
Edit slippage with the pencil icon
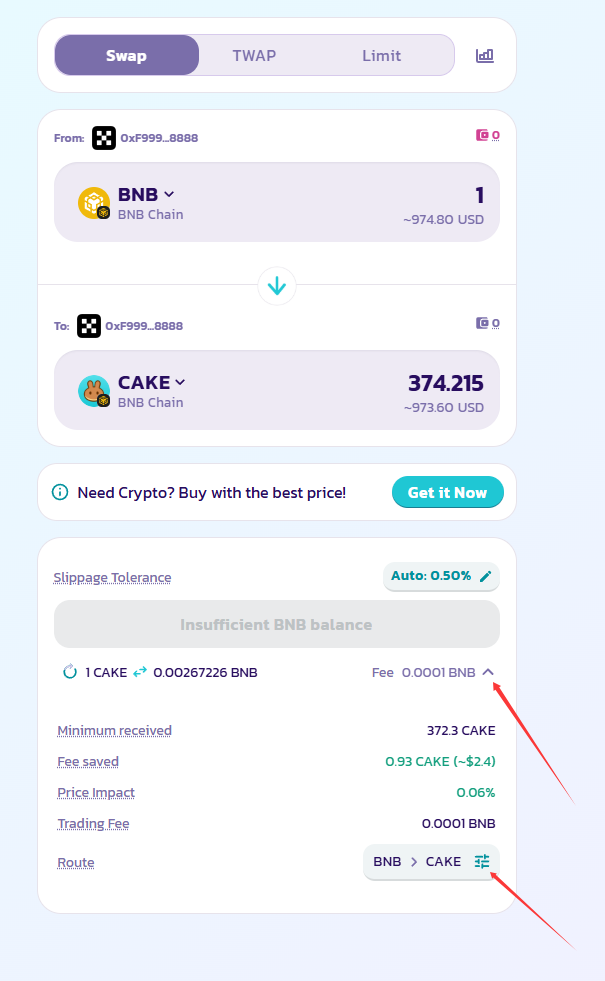coord(486,576)
